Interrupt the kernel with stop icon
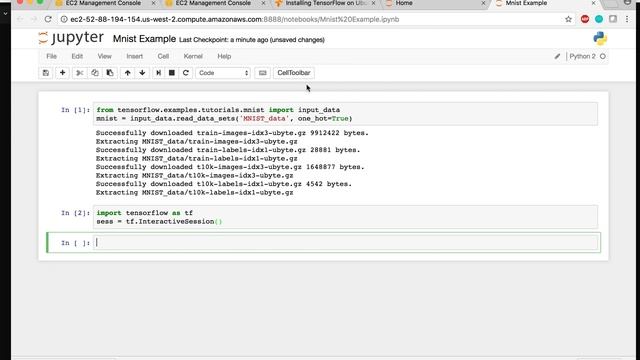Viewport: 640px width, 360px height. tap(172, 73)
